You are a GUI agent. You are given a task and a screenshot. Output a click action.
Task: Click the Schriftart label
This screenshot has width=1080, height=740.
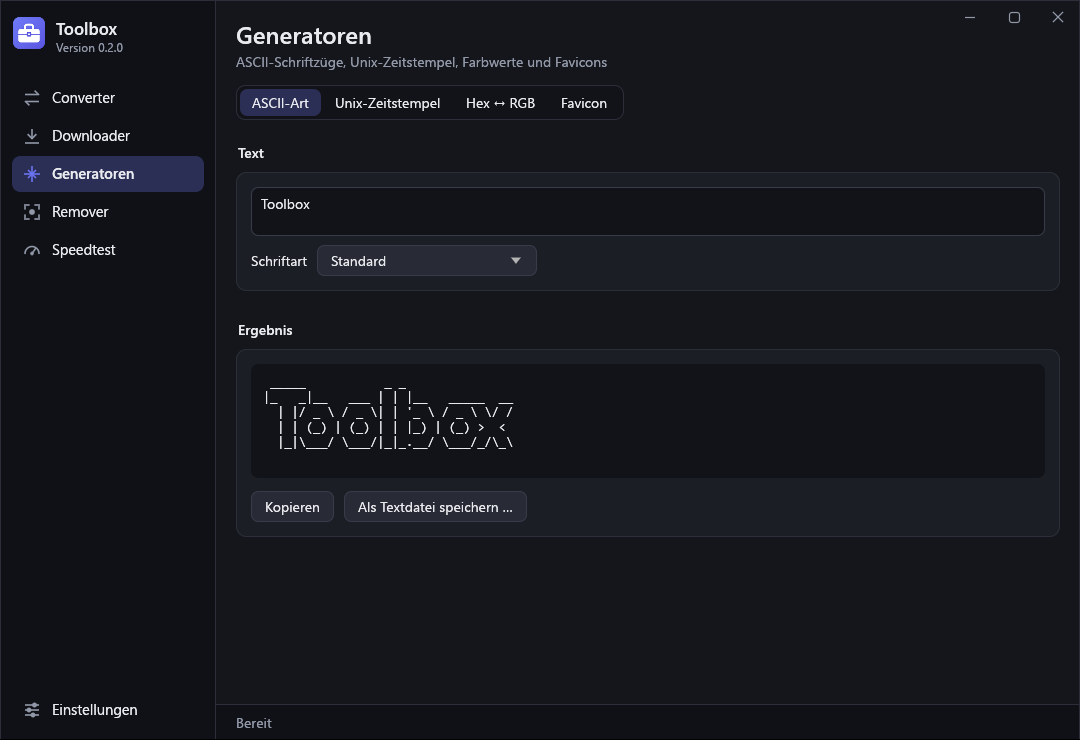279,261
